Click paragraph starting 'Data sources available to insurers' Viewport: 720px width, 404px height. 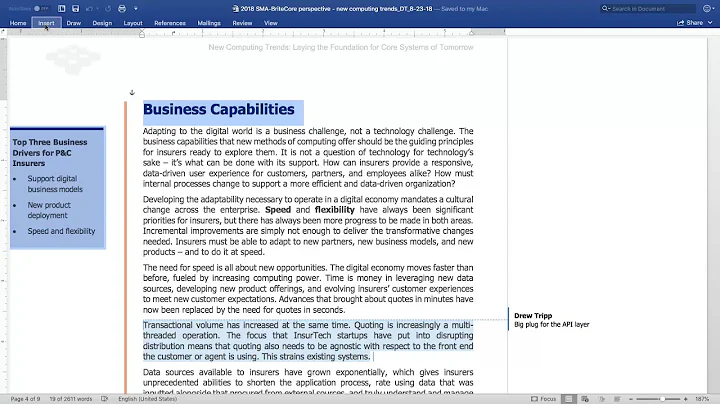pyautogui.click(x=308, y=382)
